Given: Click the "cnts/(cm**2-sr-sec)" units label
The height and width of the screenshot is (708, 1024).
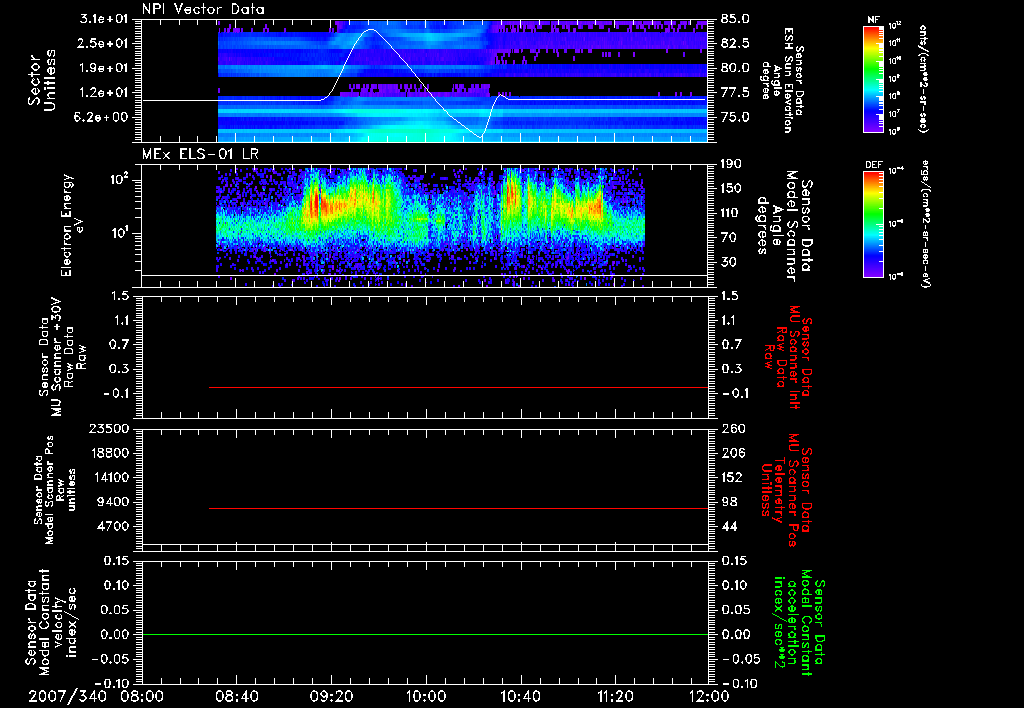Looking at the screenshot, I should pos(923,78).
